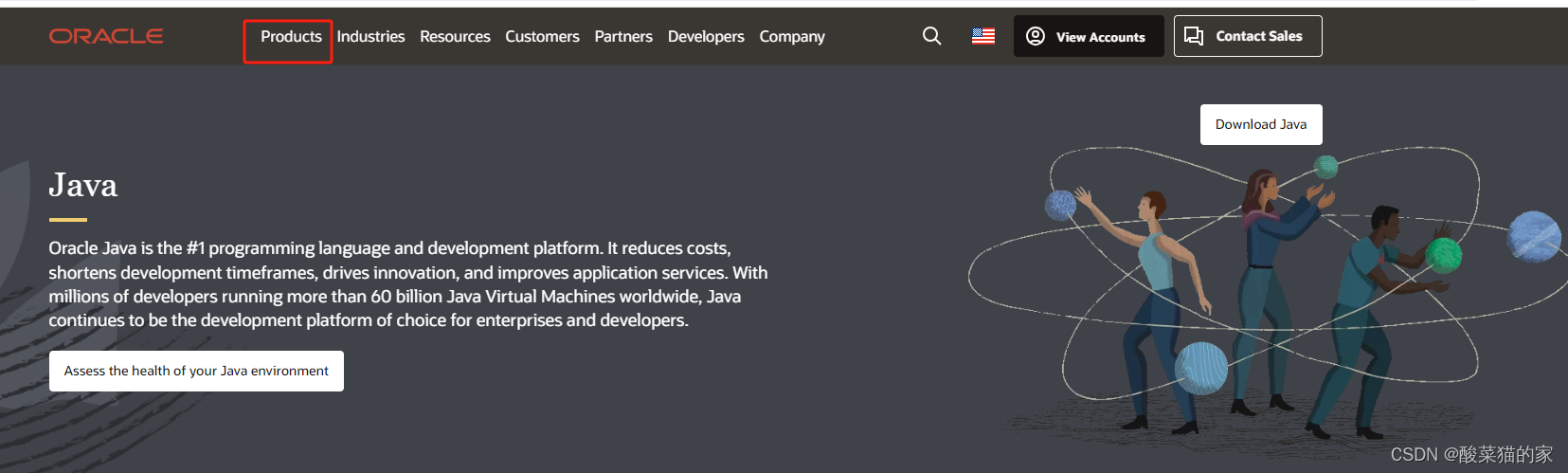
Task: Click the Java page heading
Action: click(83, 185)
